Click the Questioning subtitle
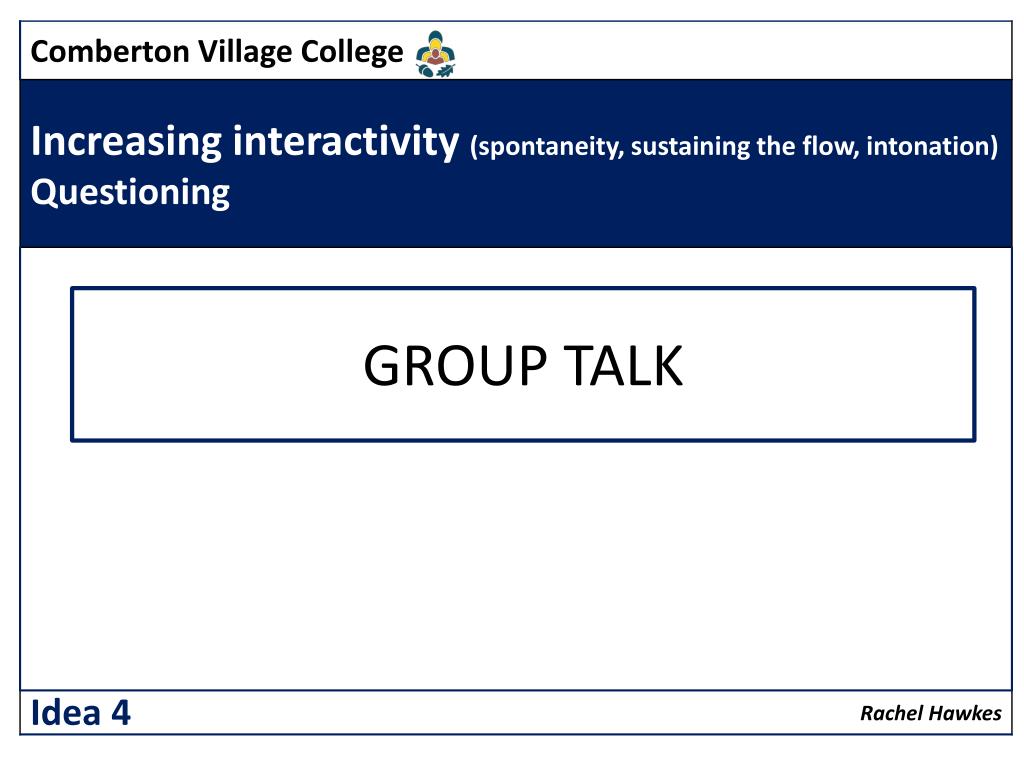Viewport: 1024px width, 768px height. [130, 193]
